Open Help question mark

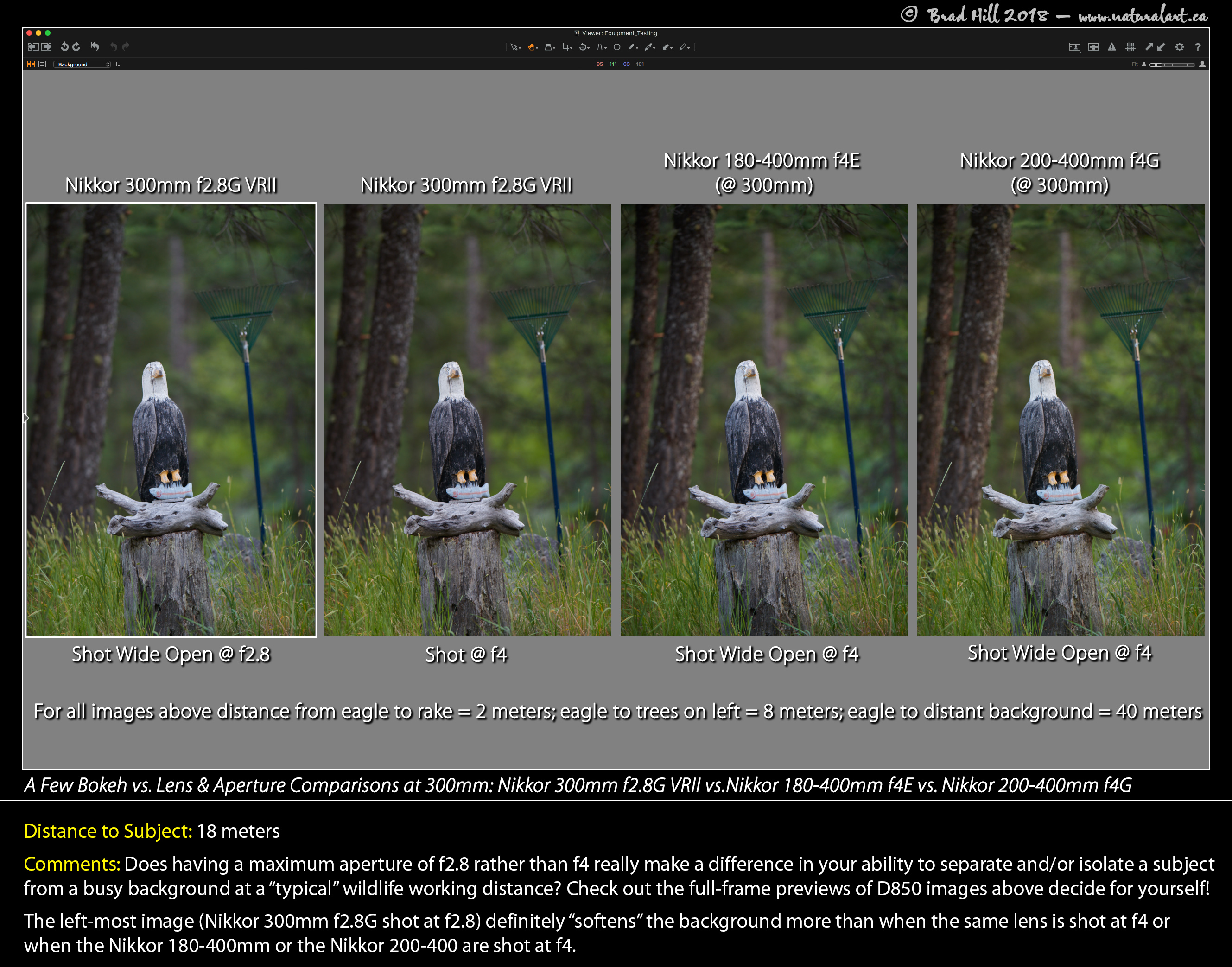[1198, 47]
